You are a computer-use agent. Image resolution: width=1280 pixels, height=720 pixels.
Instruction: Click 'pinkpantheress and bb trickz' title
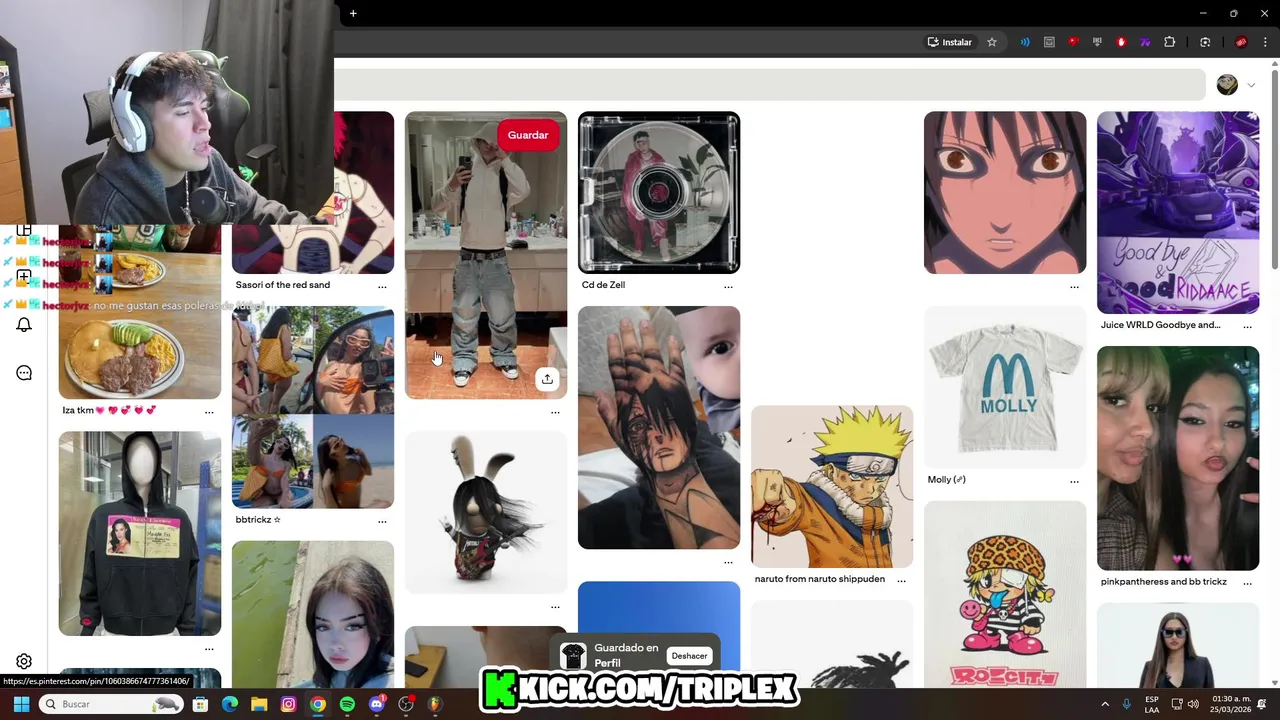[1163, 582]
